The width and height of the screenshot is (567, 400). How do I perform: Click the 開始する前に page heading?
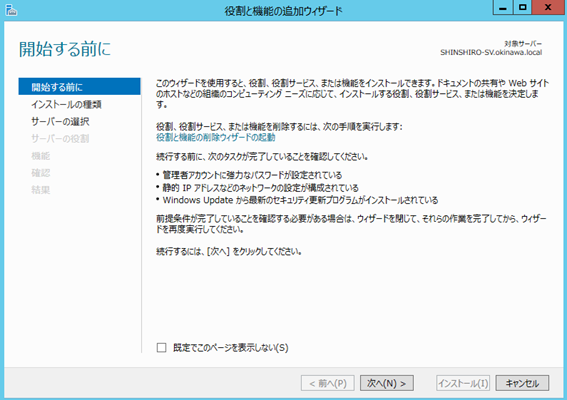click(x=65, y=49)
